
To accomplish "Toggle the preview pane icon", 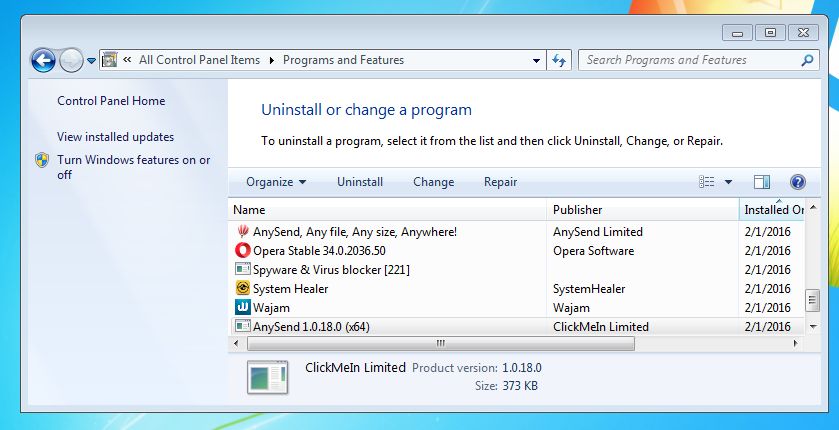I will tap(761, 182).
